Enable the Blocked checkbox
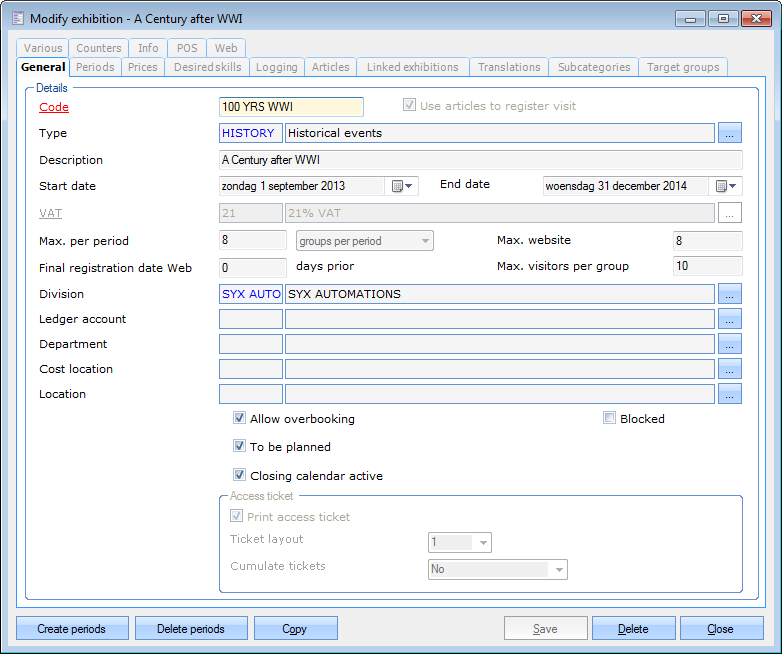 click(610, 419)
